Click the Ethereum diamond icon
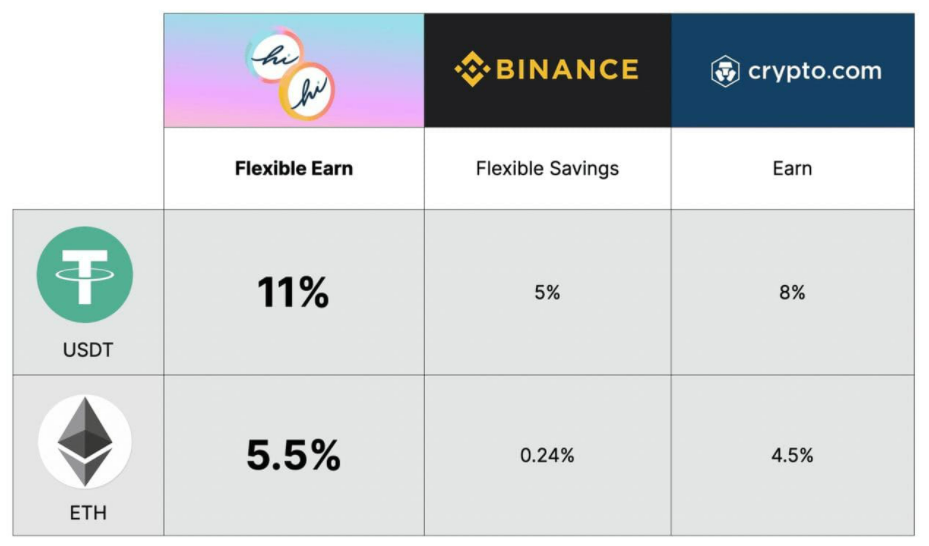The height and width of the screenshot is (546, 929). (85, 442)
